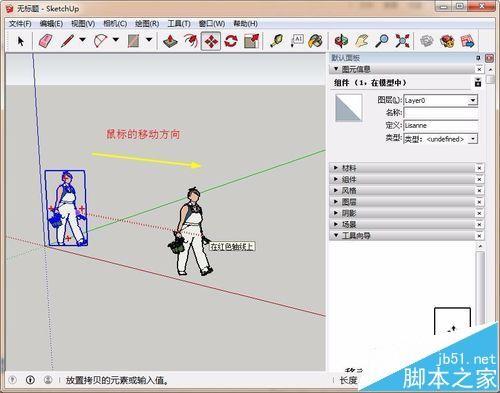Click the component material swatch
Screen dimensions: 500x393
tap(348, 108)
